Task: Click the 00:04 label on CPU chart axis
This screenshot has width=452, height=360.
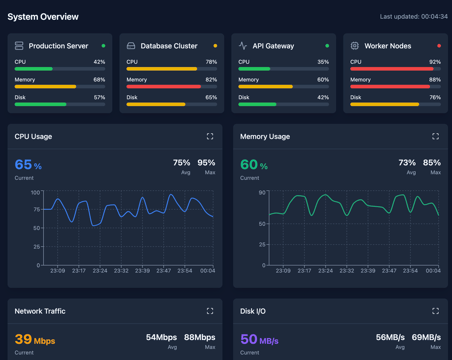Action: (x=207, y=271)
